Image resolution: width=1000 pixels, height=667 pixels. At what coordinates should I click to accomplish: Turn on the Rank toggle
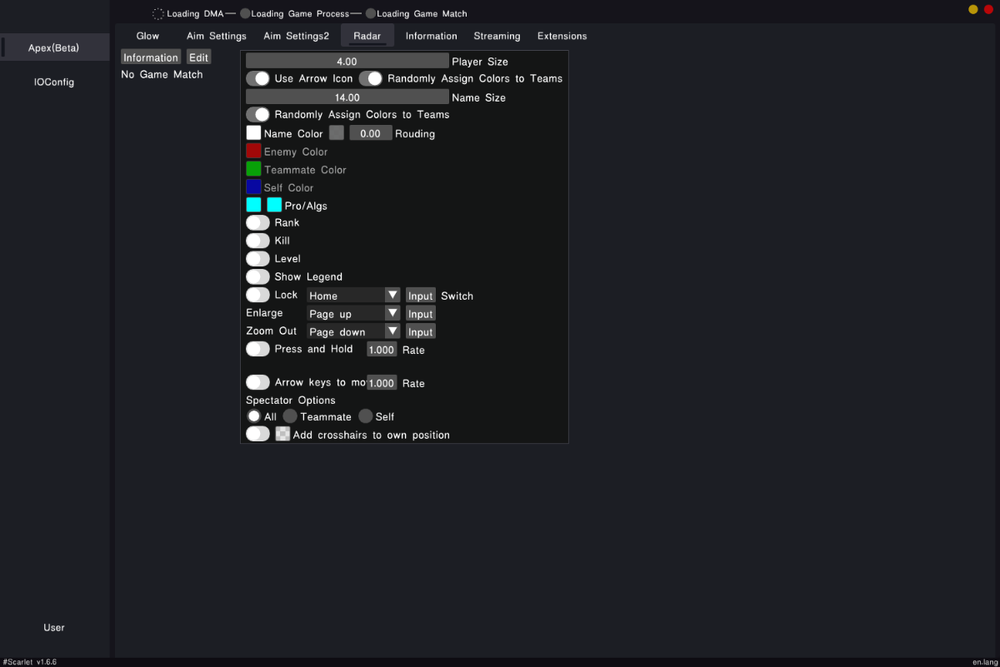258,222
